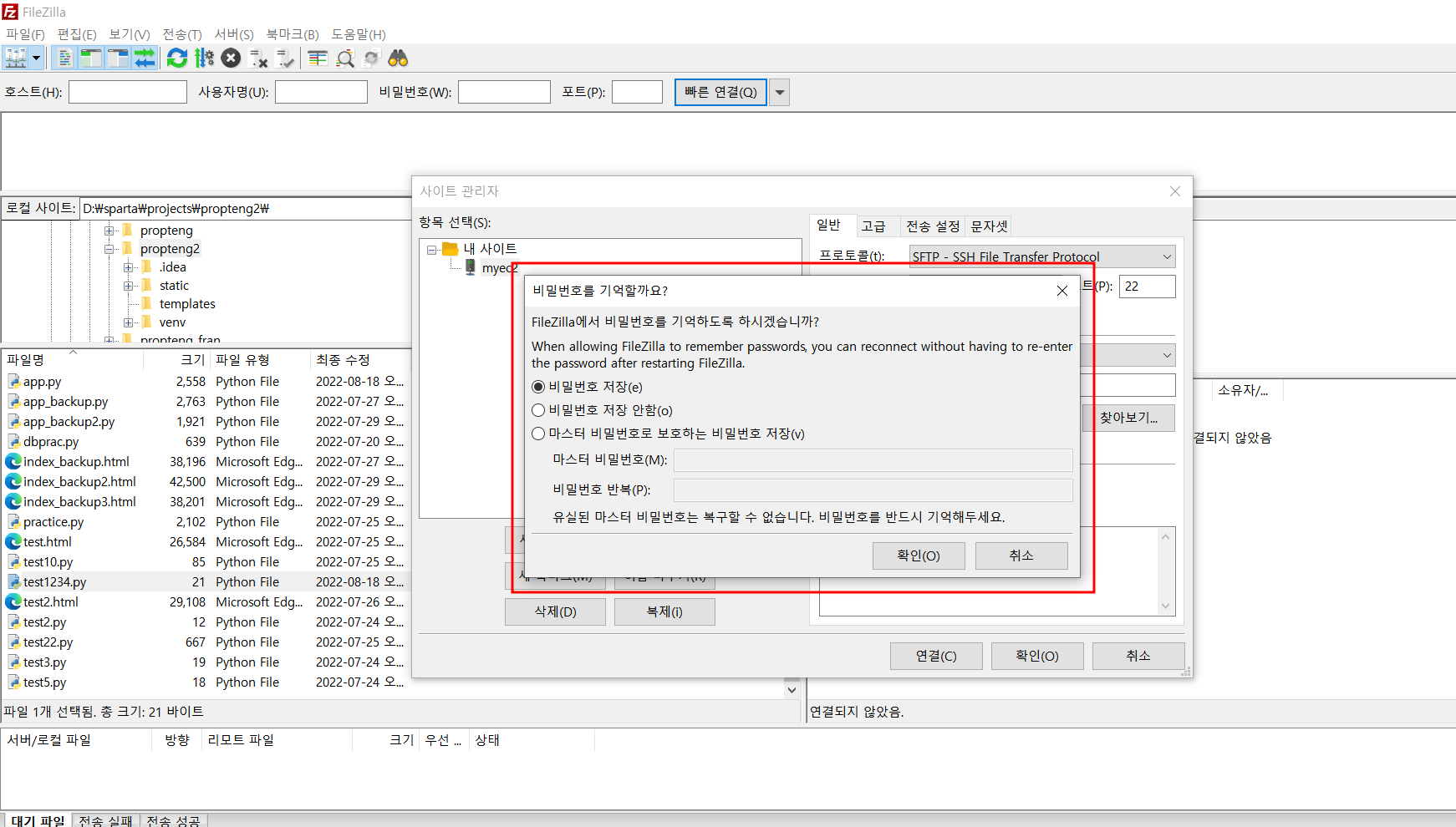Click the port field showing 22
Viewport: 1456px width, 827px height.
point(1148,287)
